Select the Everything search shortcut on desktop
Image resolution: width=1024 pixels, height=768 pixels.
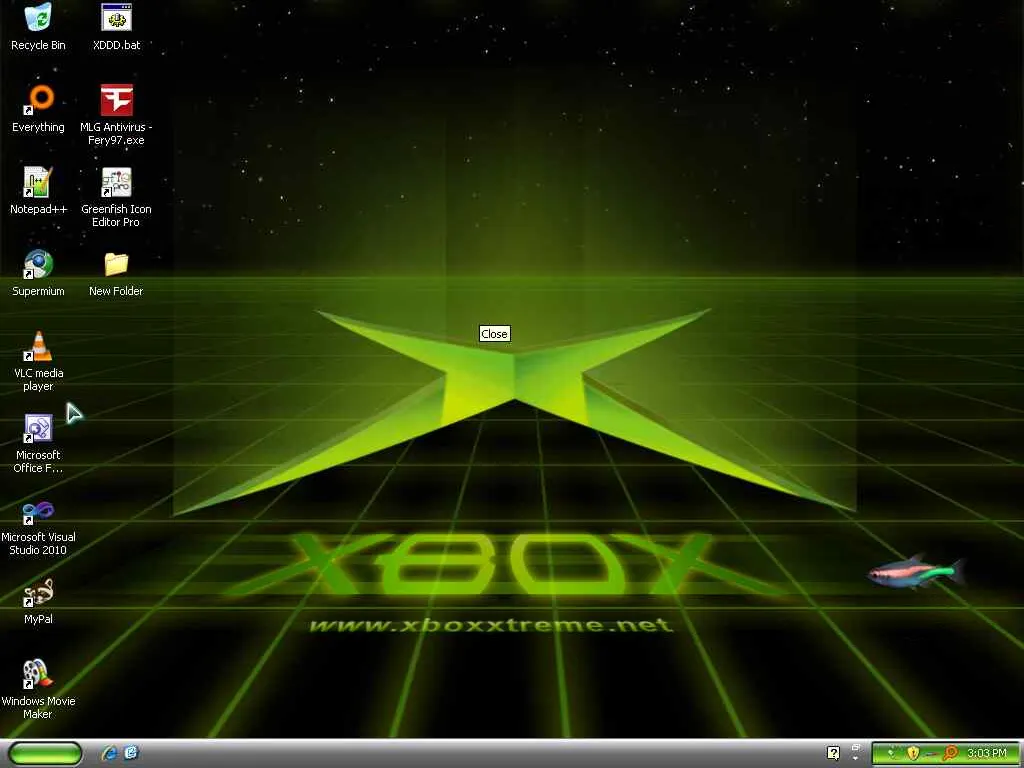tap(38, 100)
